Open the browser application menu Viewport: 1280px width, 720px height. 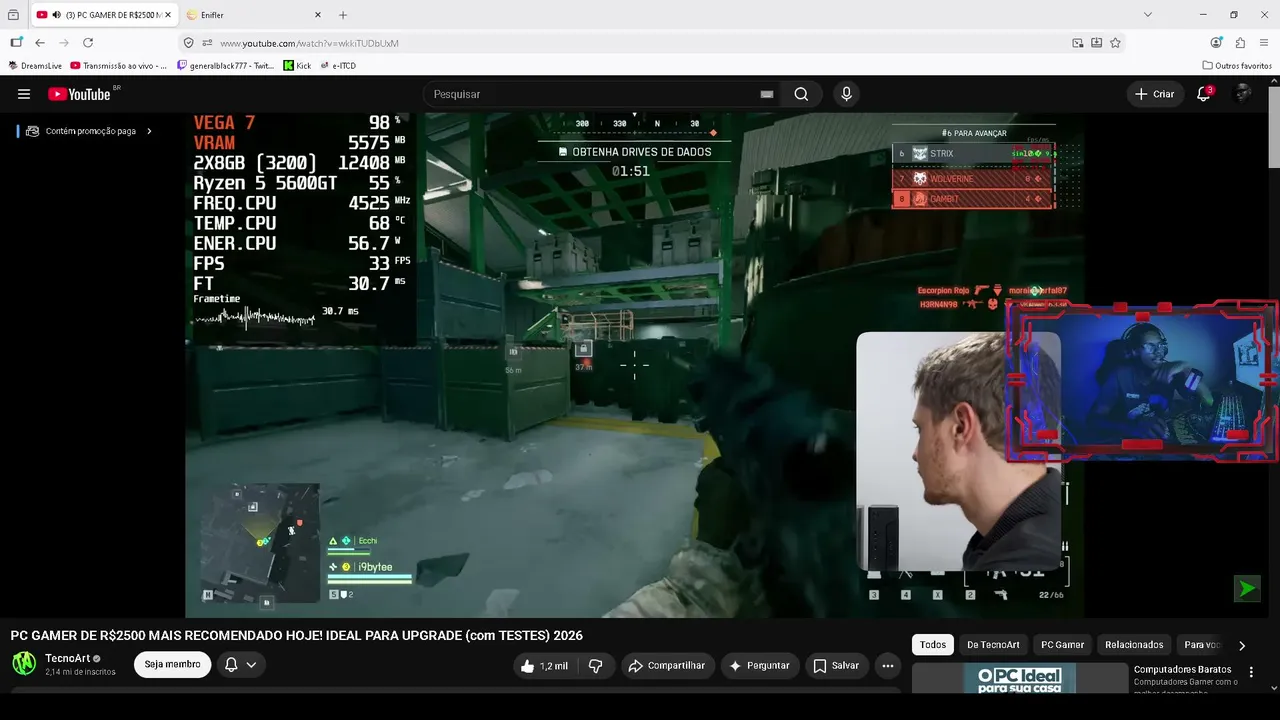click(1264, 43)
